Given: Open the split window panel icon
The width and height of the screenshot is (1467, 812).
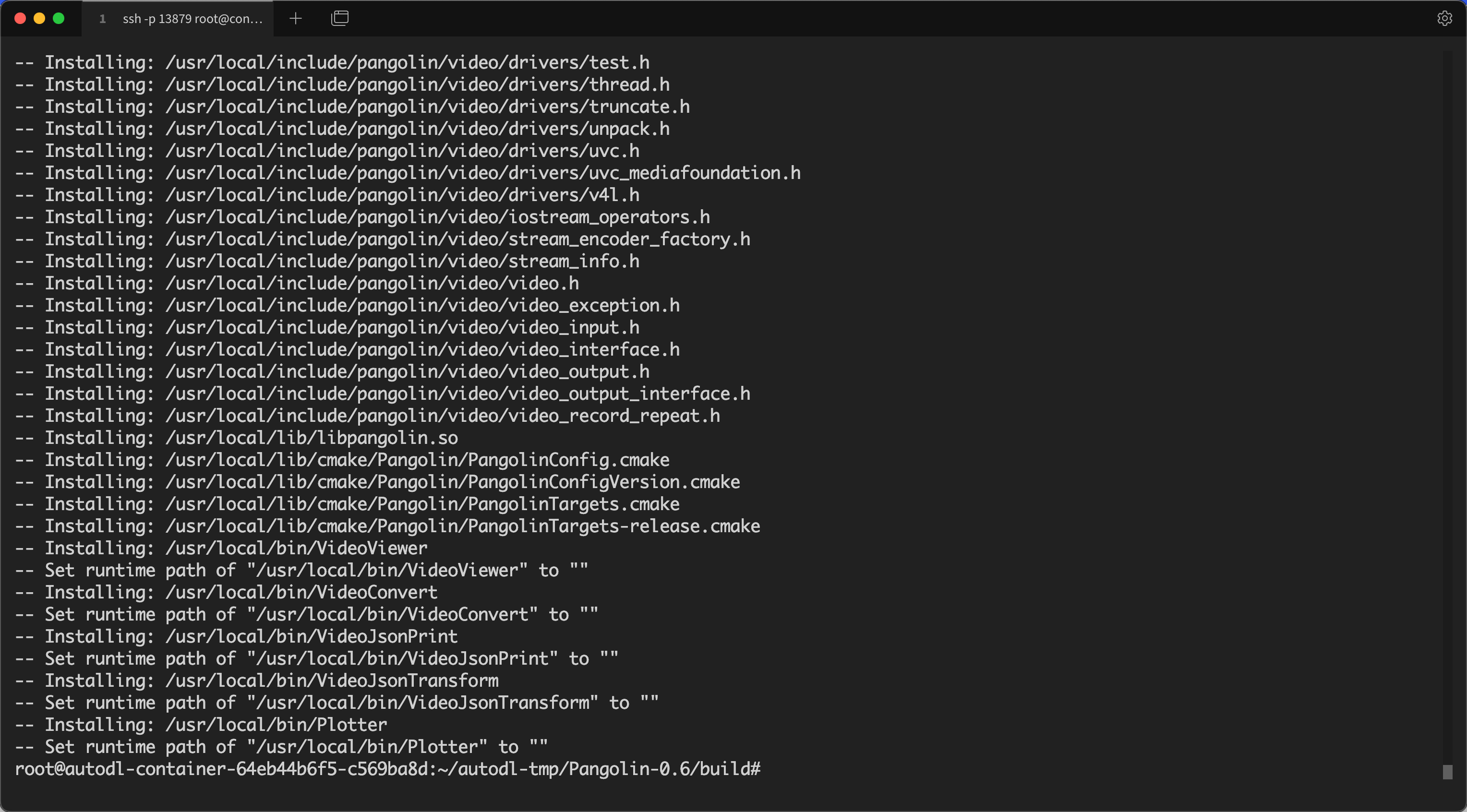Looking at the screenshot, I should [339, 18].
